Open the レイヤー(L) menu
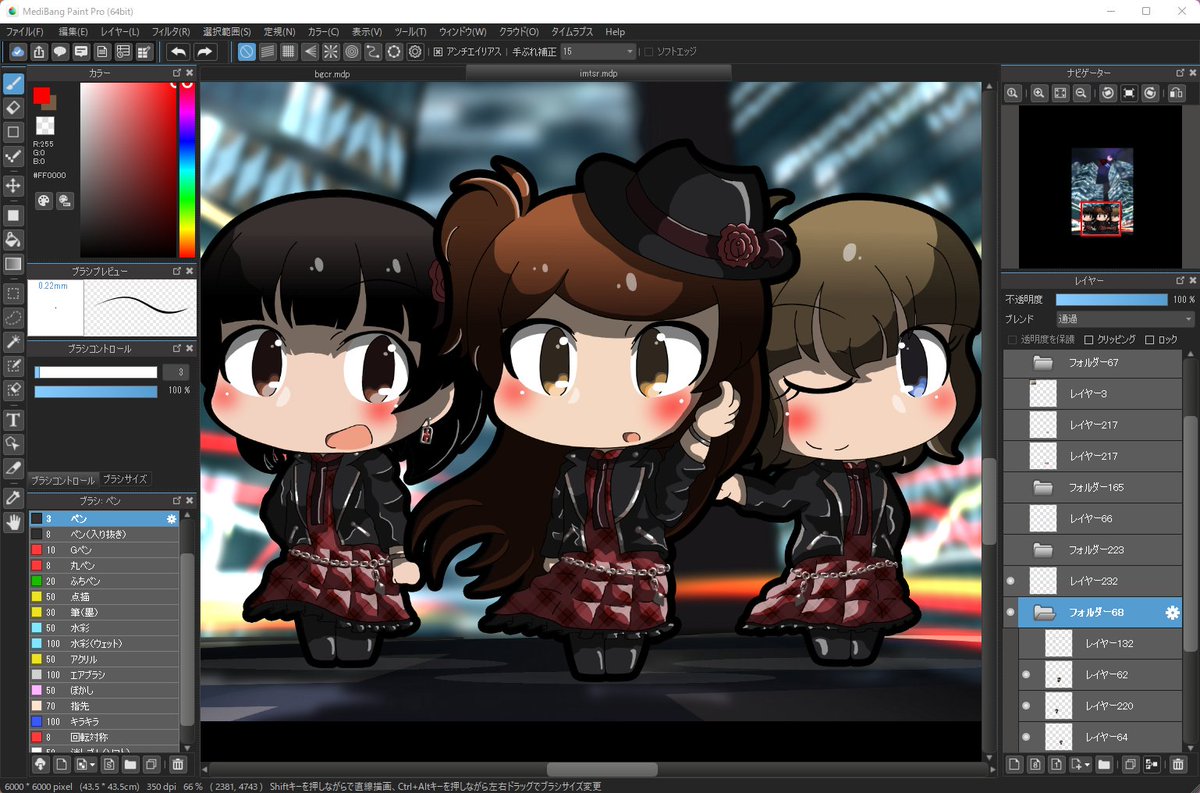1200x793 pixels. click(x=120, y=32)
